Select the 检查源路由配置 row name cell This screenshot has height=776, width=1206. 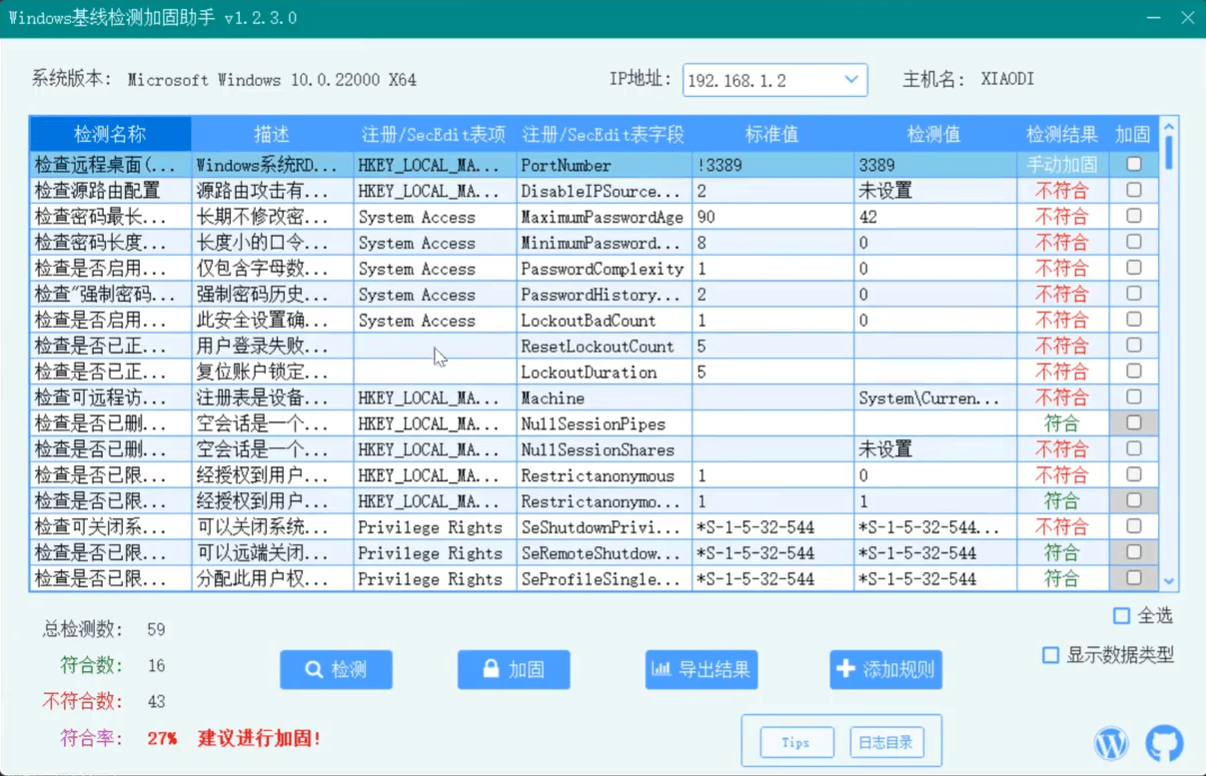110,190
